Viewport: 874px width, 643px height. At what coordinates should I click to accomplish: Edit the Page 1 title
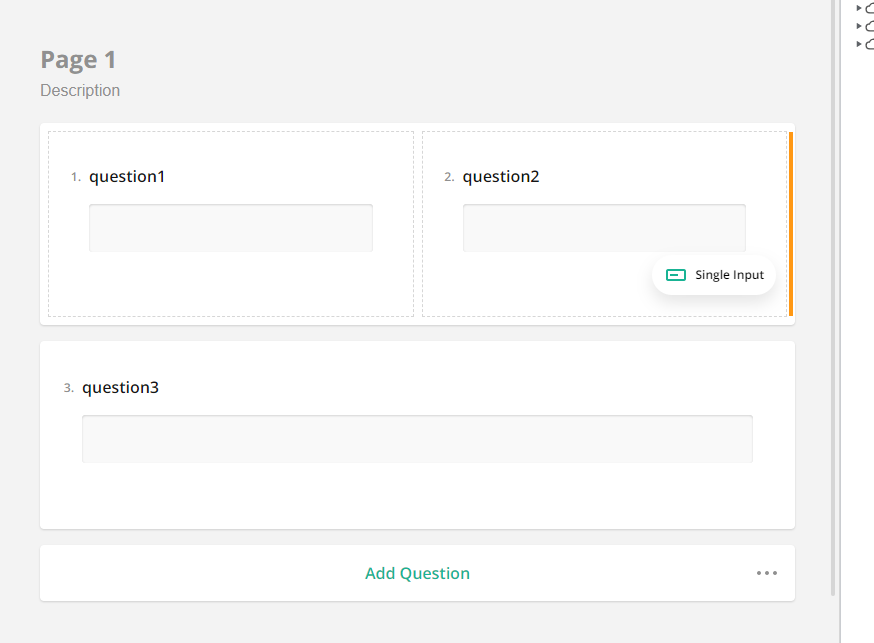[x=77, y=59]
